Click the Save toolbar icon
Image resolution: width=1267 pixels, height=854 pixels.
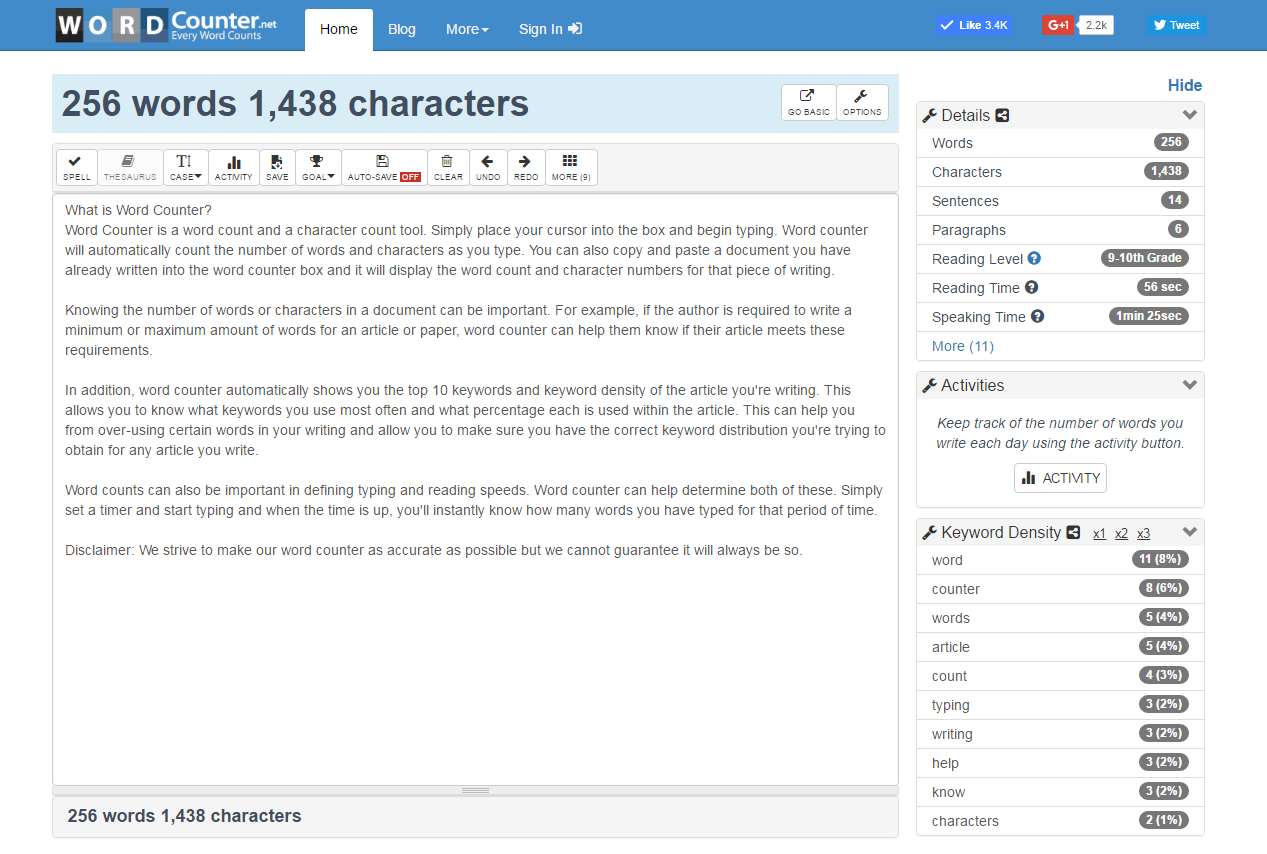[x=277, y=167]
